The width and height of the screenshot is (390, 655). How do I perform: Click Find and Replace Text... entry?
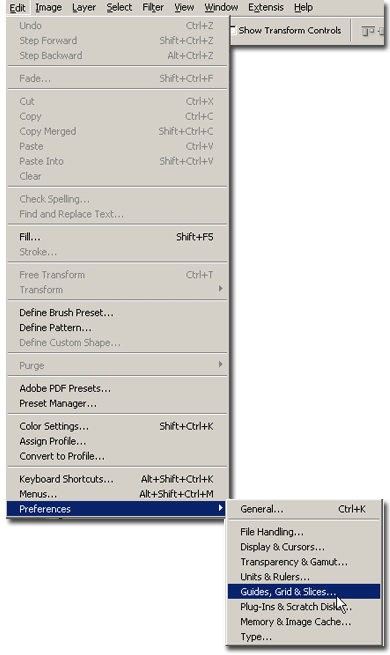(117, 214)
